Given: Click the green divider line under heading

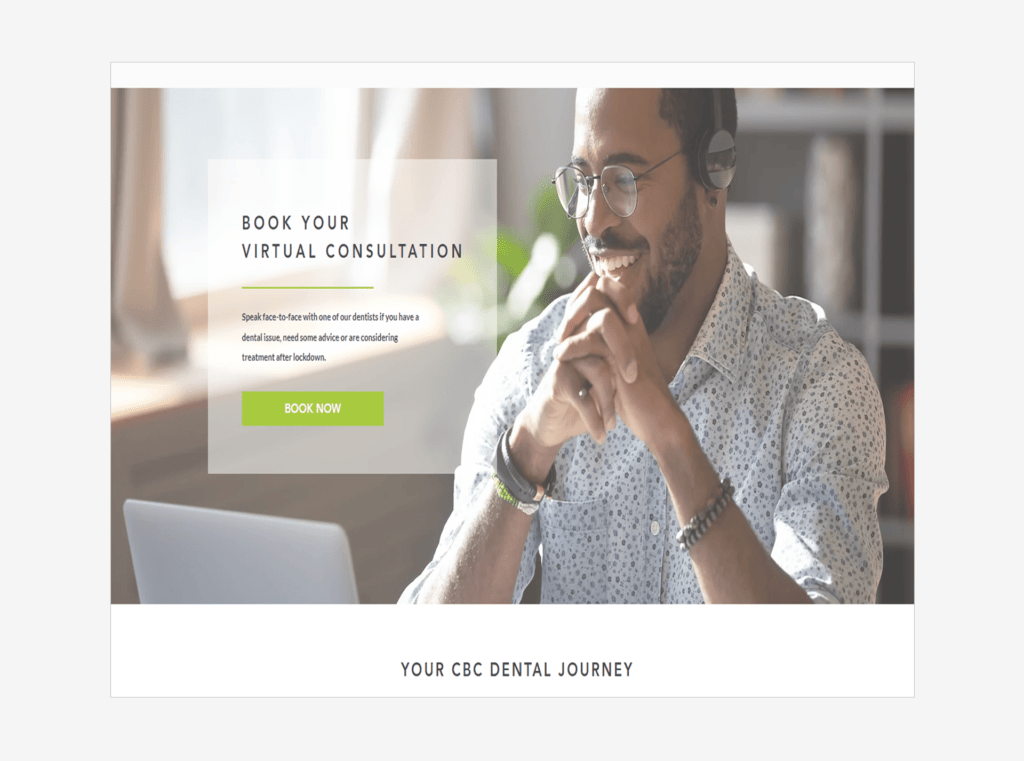Looking at the screenshot, I should click(x=308, y=287).
